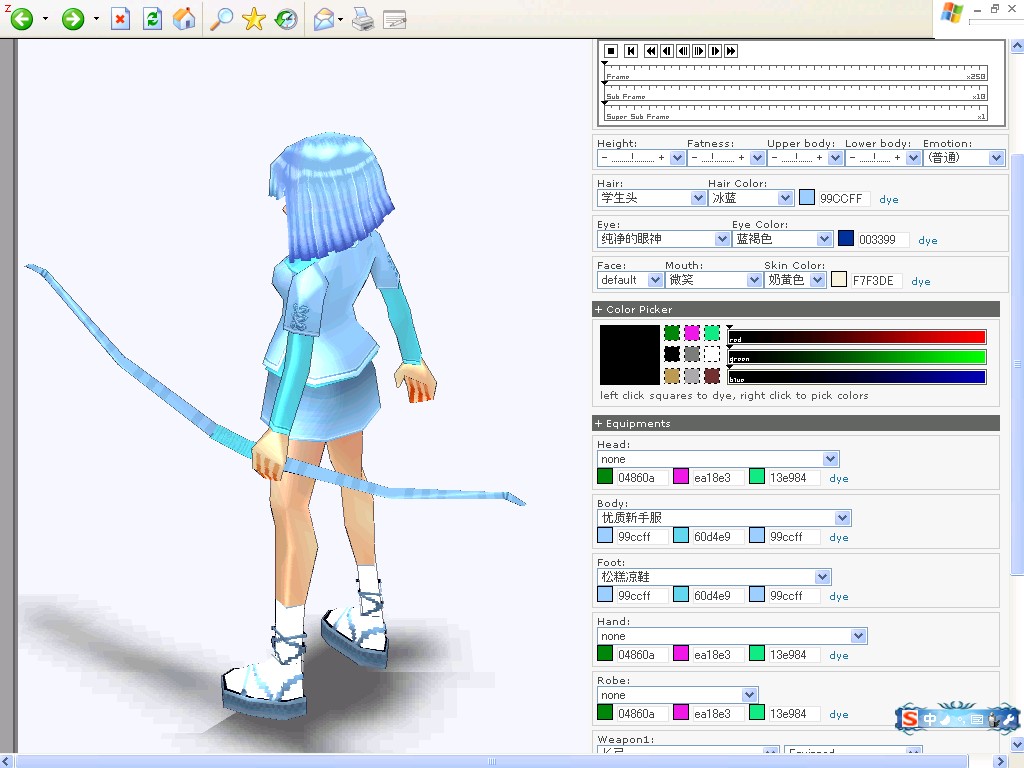Open the Eye style dropdown

pos(664,239)
